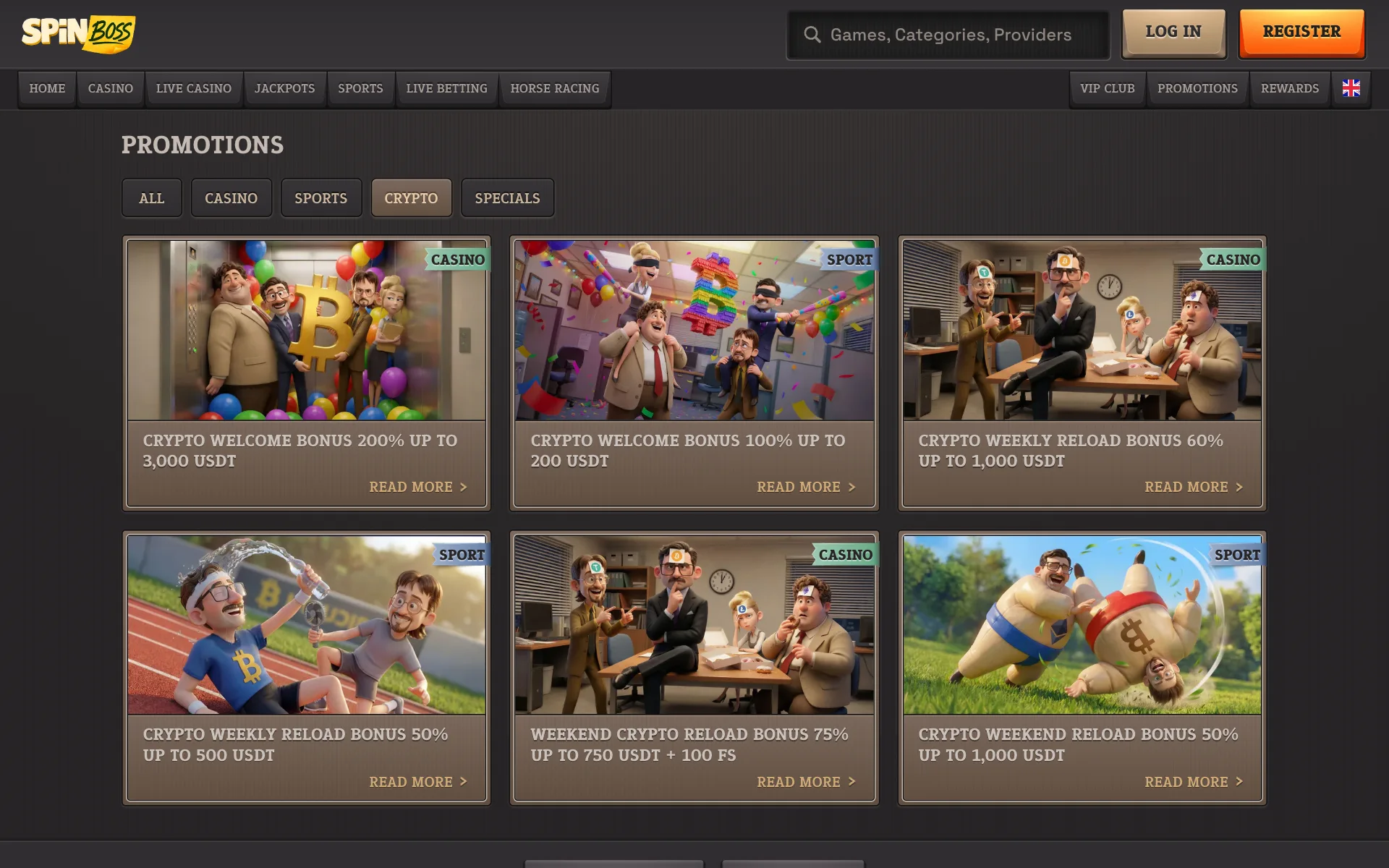The image size is (1389, 868).
Task: Click the search magnifier icon
Action: pyautogui.click(x=812, y=35)
